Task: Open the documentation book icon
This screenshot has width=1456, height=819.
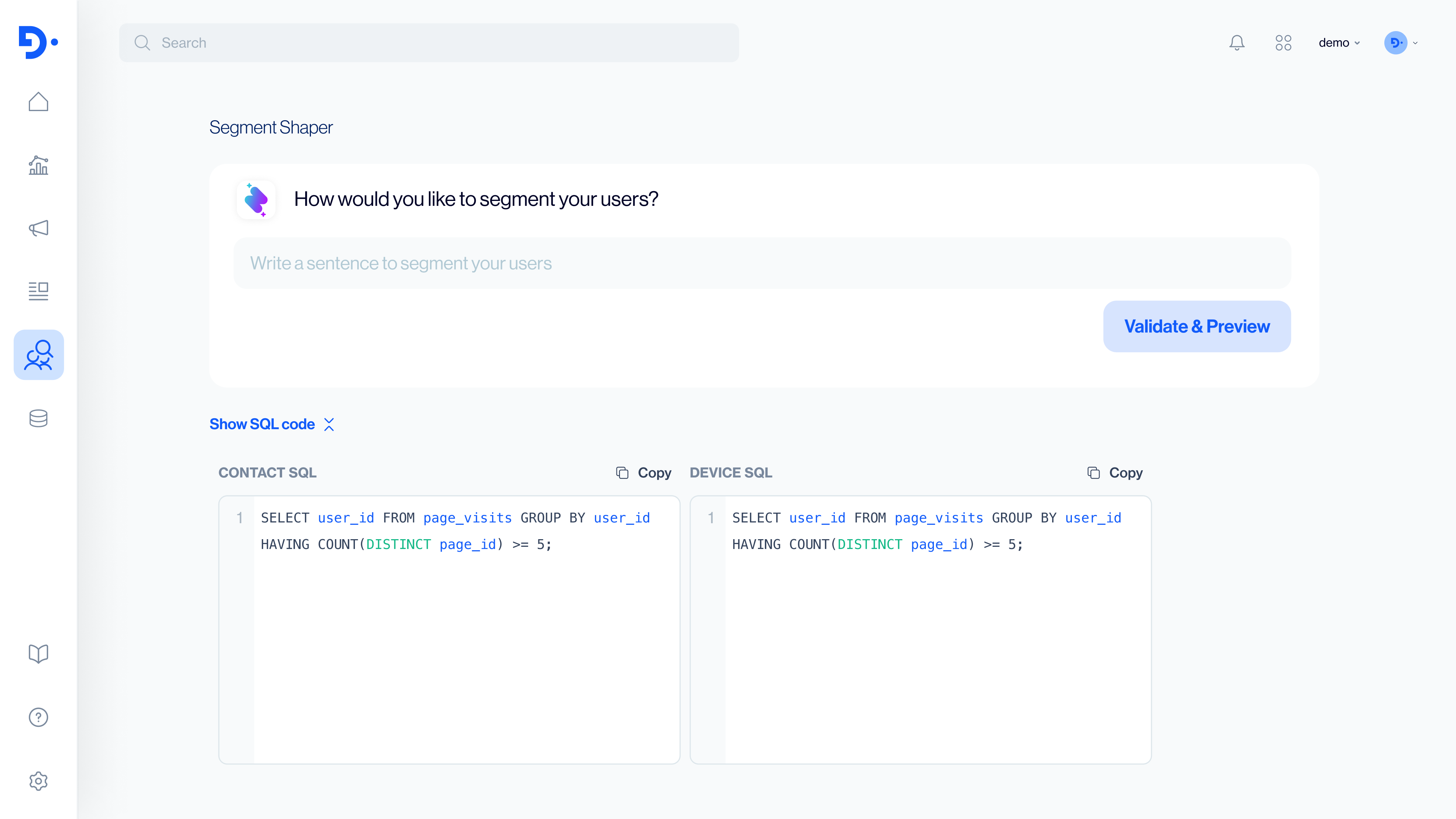Action: click(38, 653)
